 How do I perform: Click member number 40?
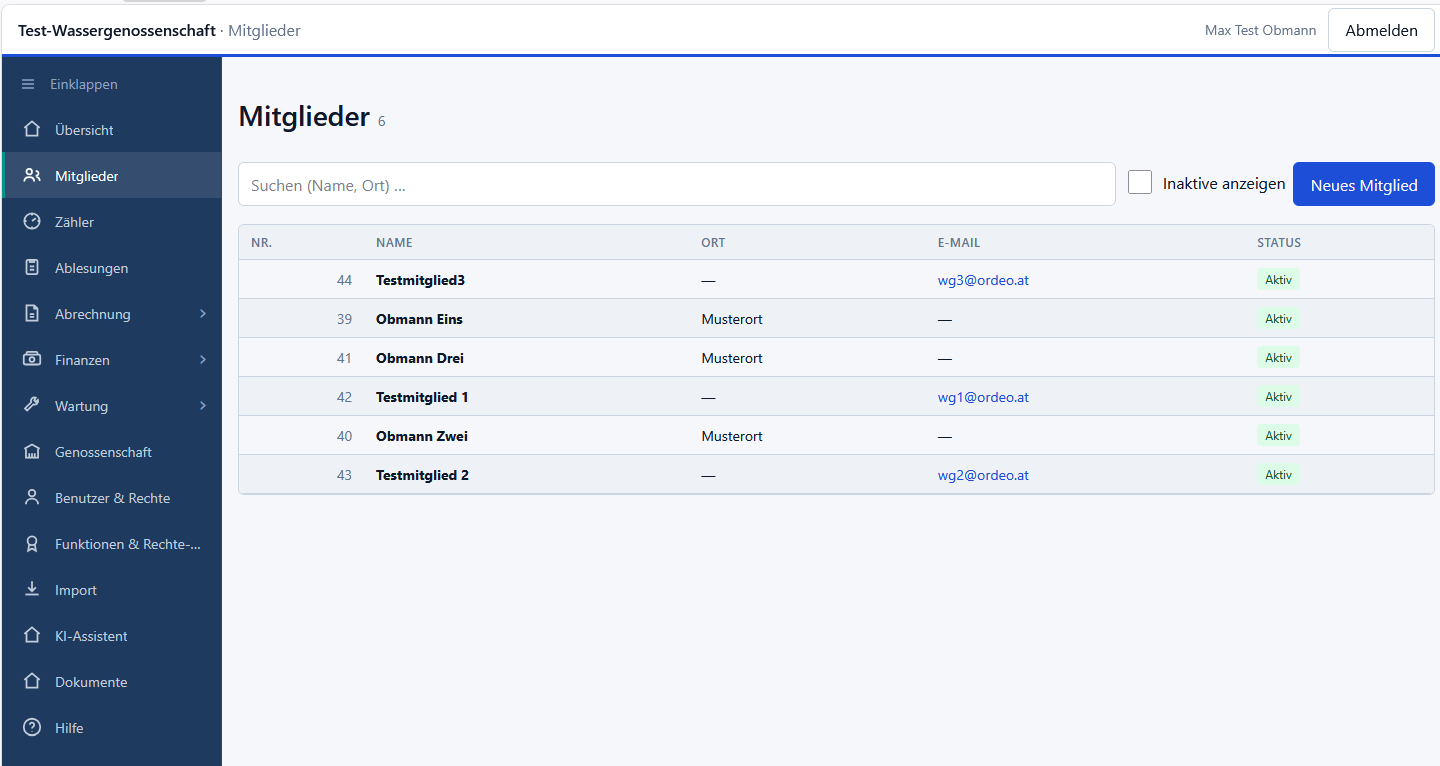click(344, 436)
